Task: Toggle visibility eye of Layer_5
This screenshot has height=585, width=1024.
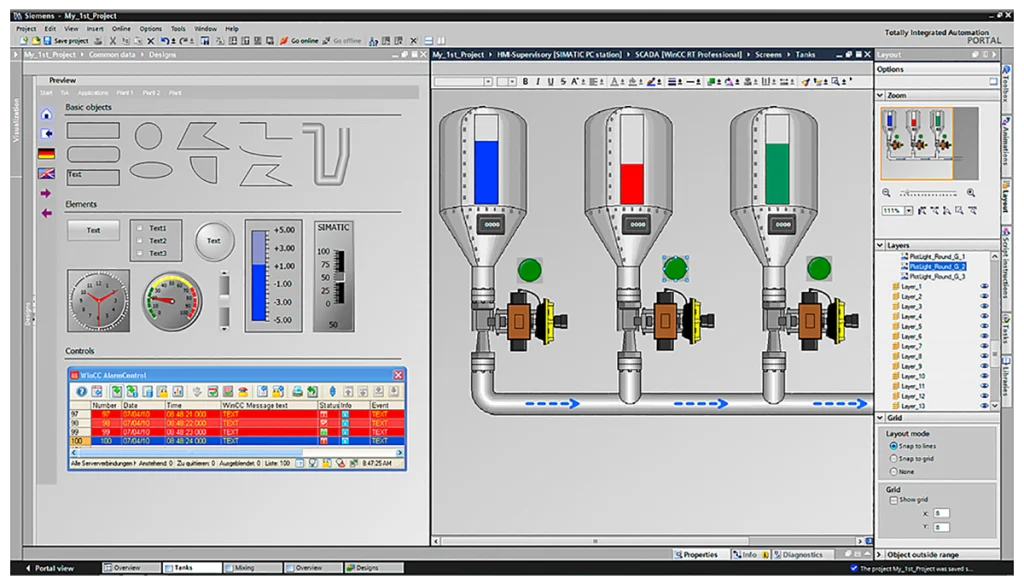Action: tap(984, 326)
